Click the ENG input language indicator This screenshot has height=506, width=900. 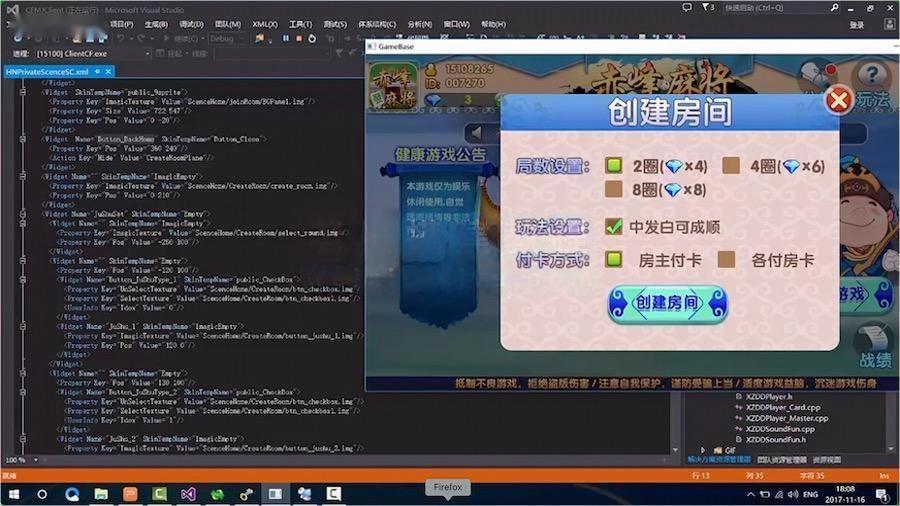(810, 494)
